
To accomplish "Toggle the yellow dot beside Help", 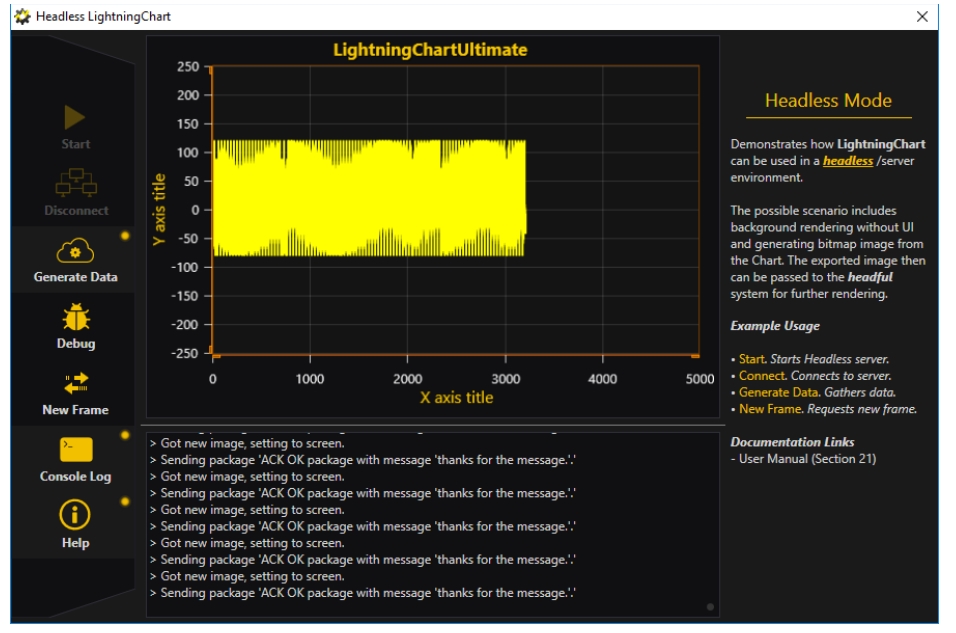I will 125,501.
